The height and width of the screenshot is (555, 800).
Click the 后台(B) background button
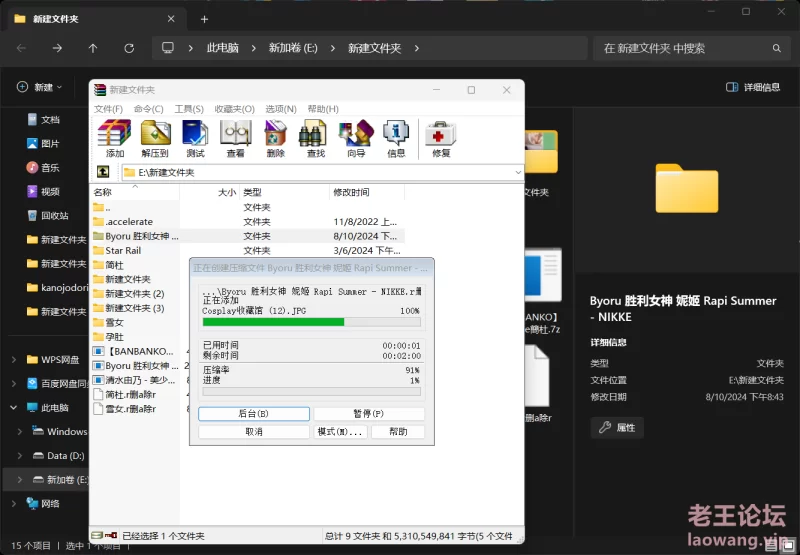254,414
